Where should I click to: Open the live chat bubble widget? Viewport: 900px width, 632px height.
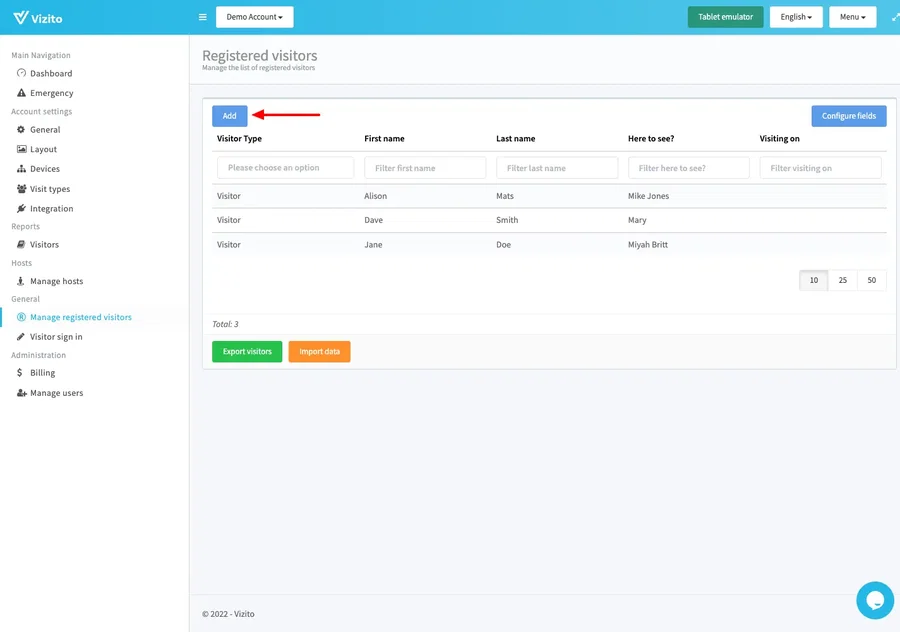tap(874, 600)
